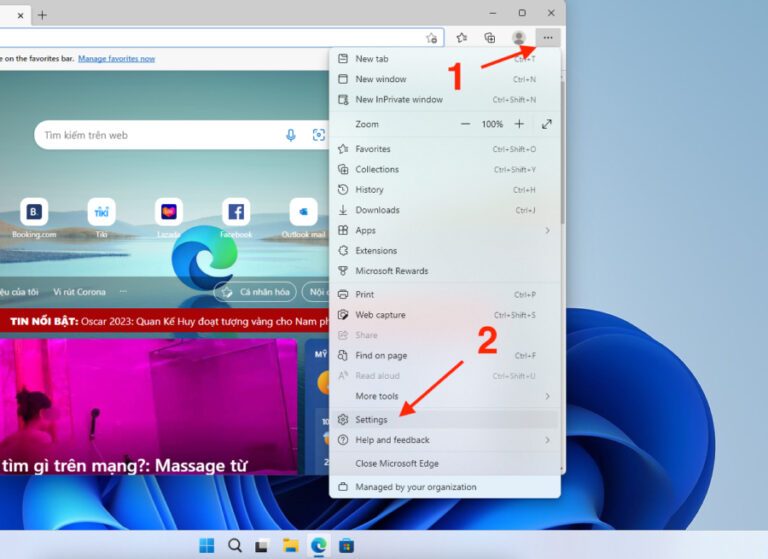Select New window menu entry
This screenshot has width=768, height=559.
click(x=445, y=79)
